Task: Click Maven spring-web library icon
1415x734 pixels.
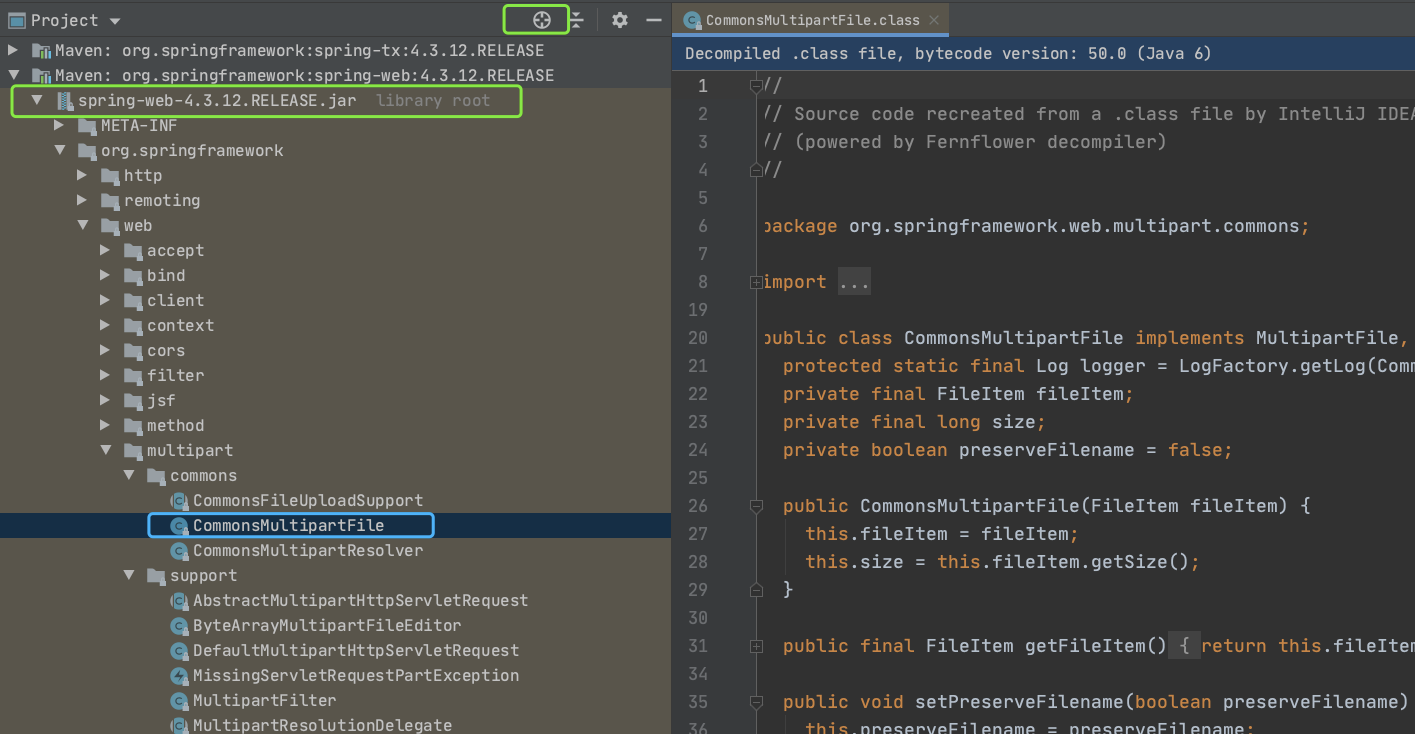Action: (41, 75)
